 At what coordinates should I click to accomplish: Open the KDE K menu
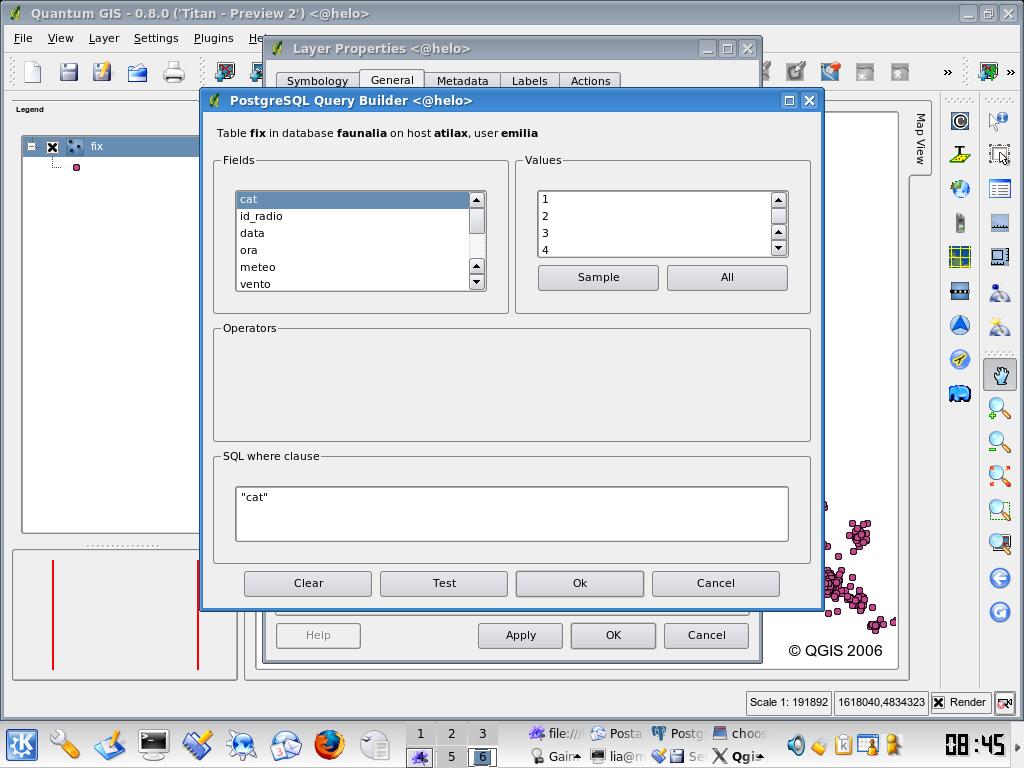(x=22, y=745)
